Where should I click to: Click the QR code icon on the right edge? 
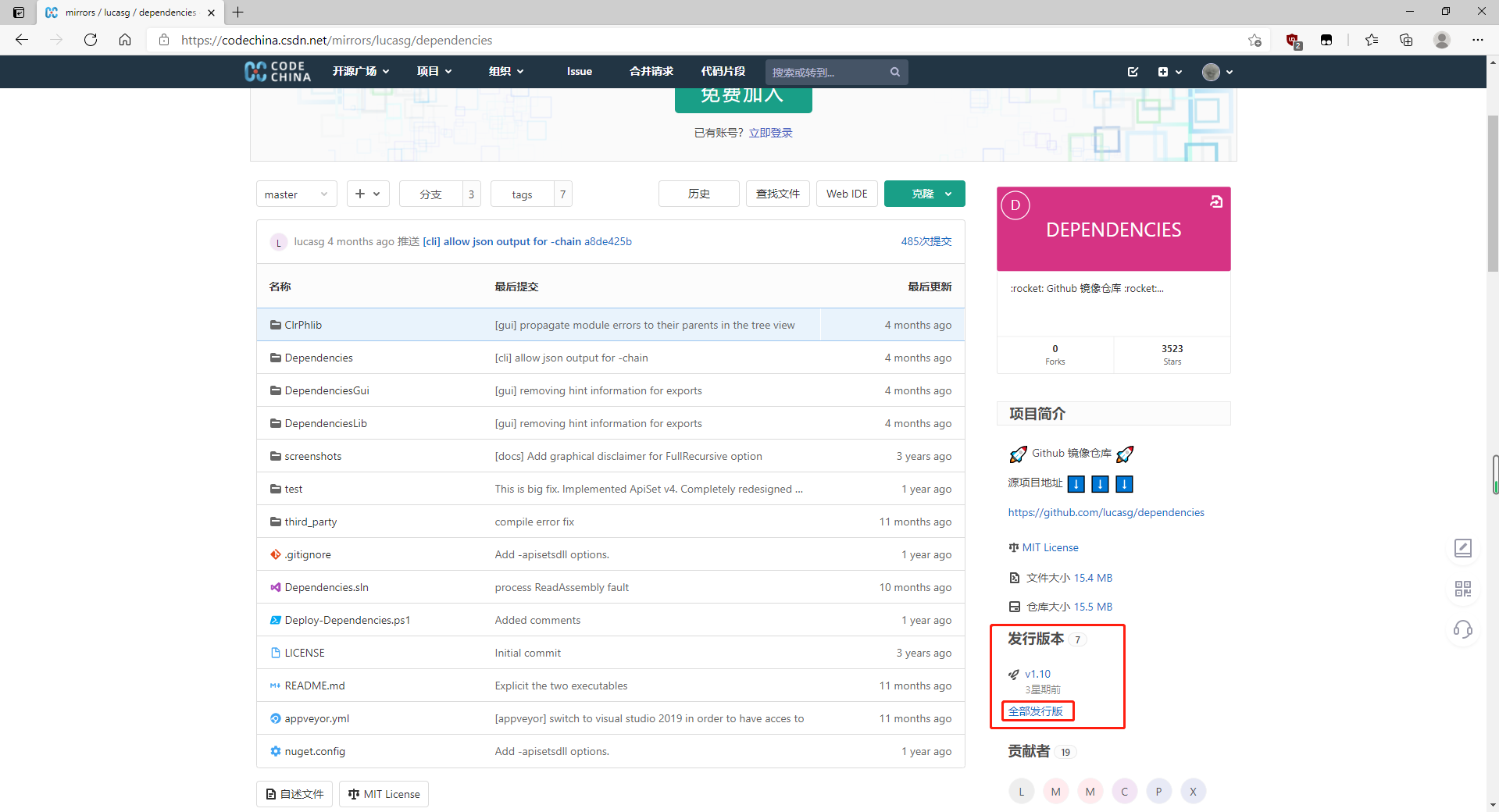(1464, 589)
